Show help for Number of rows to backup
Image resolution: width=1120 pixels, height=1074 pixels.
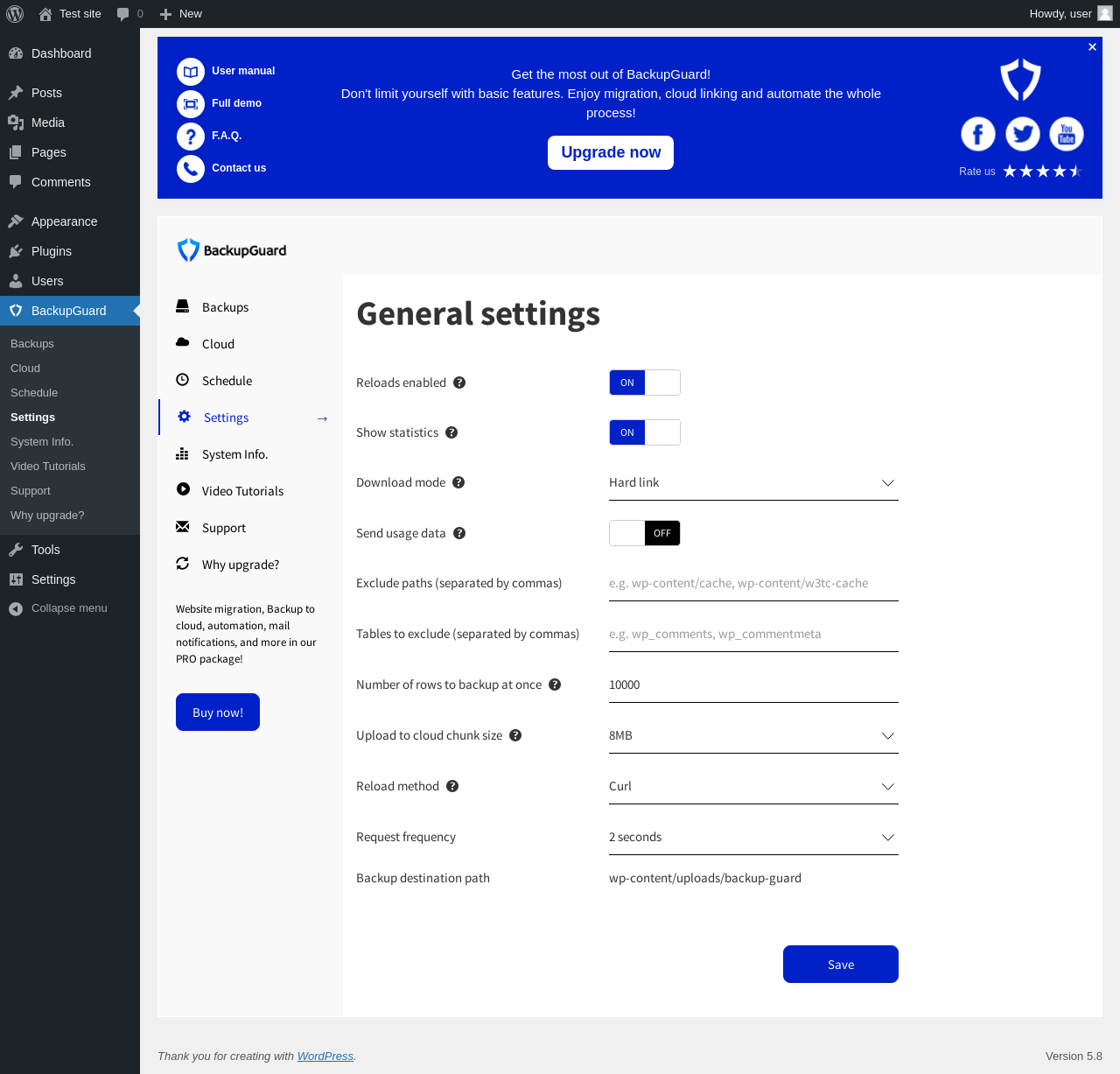pyautogui.click(x=555, y=684)
